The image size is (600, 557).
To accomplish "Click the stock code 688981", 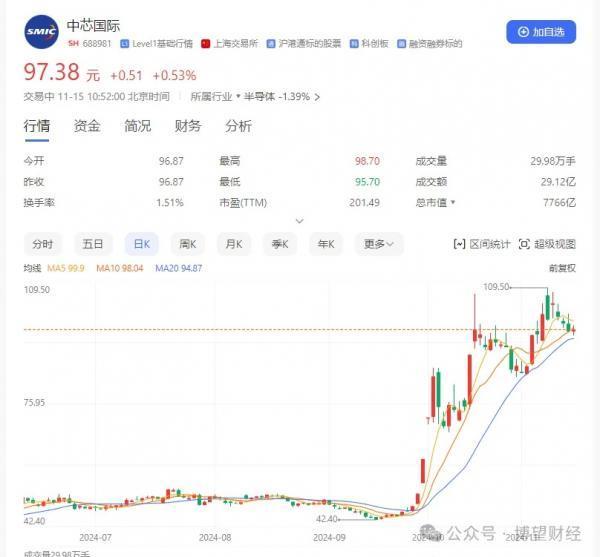I will [x=97, y=44].
